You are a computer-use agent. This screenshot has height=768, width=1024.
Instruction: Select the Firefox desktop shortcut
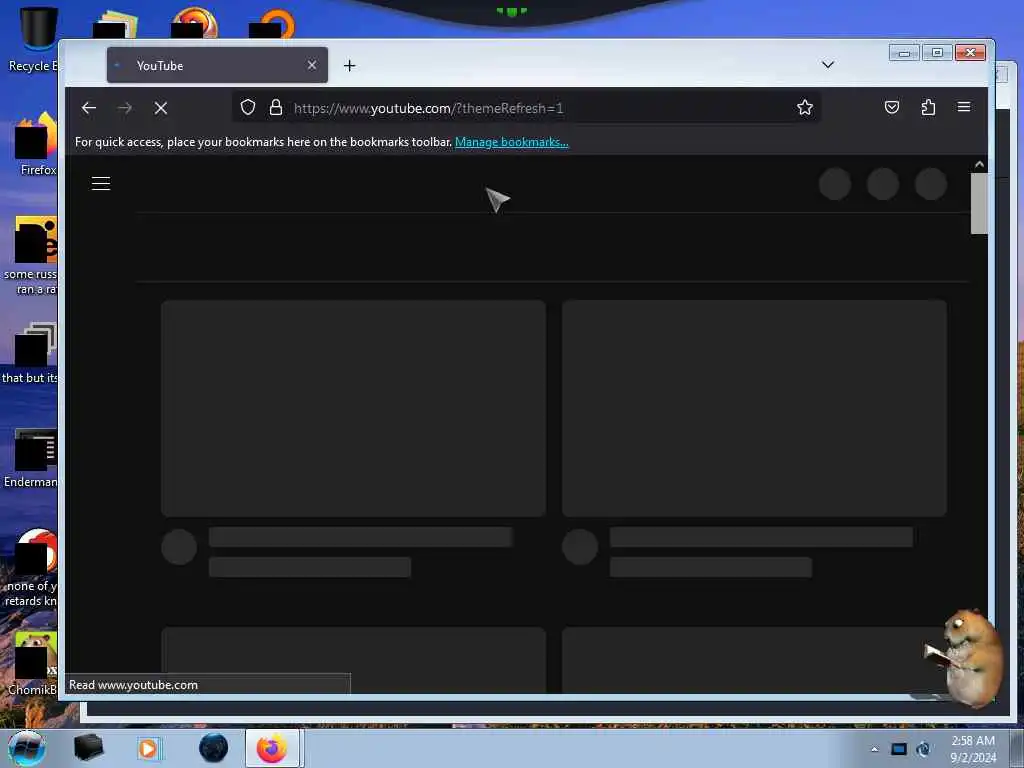click(36, 144)
